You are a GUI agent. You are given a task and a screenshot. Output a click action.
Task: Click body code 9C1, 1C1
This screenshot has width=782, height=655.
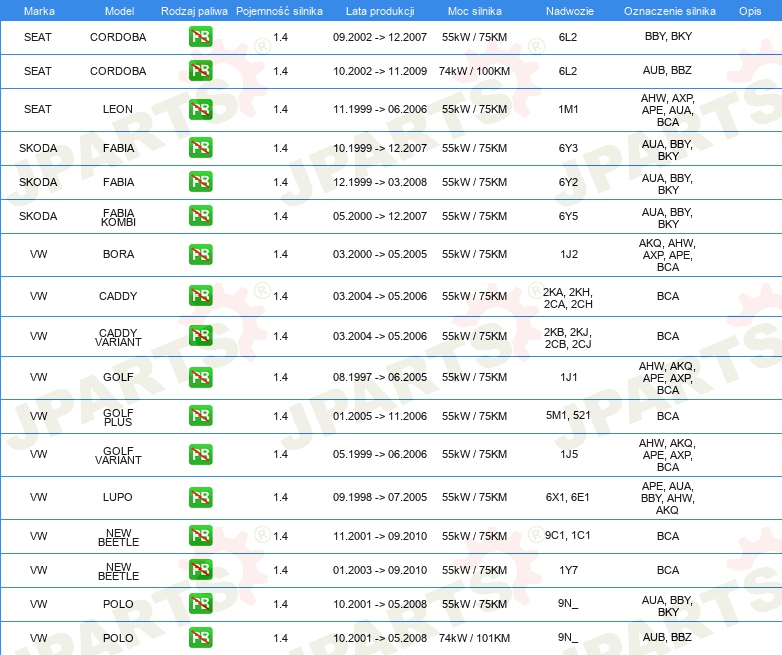(568, 535)
